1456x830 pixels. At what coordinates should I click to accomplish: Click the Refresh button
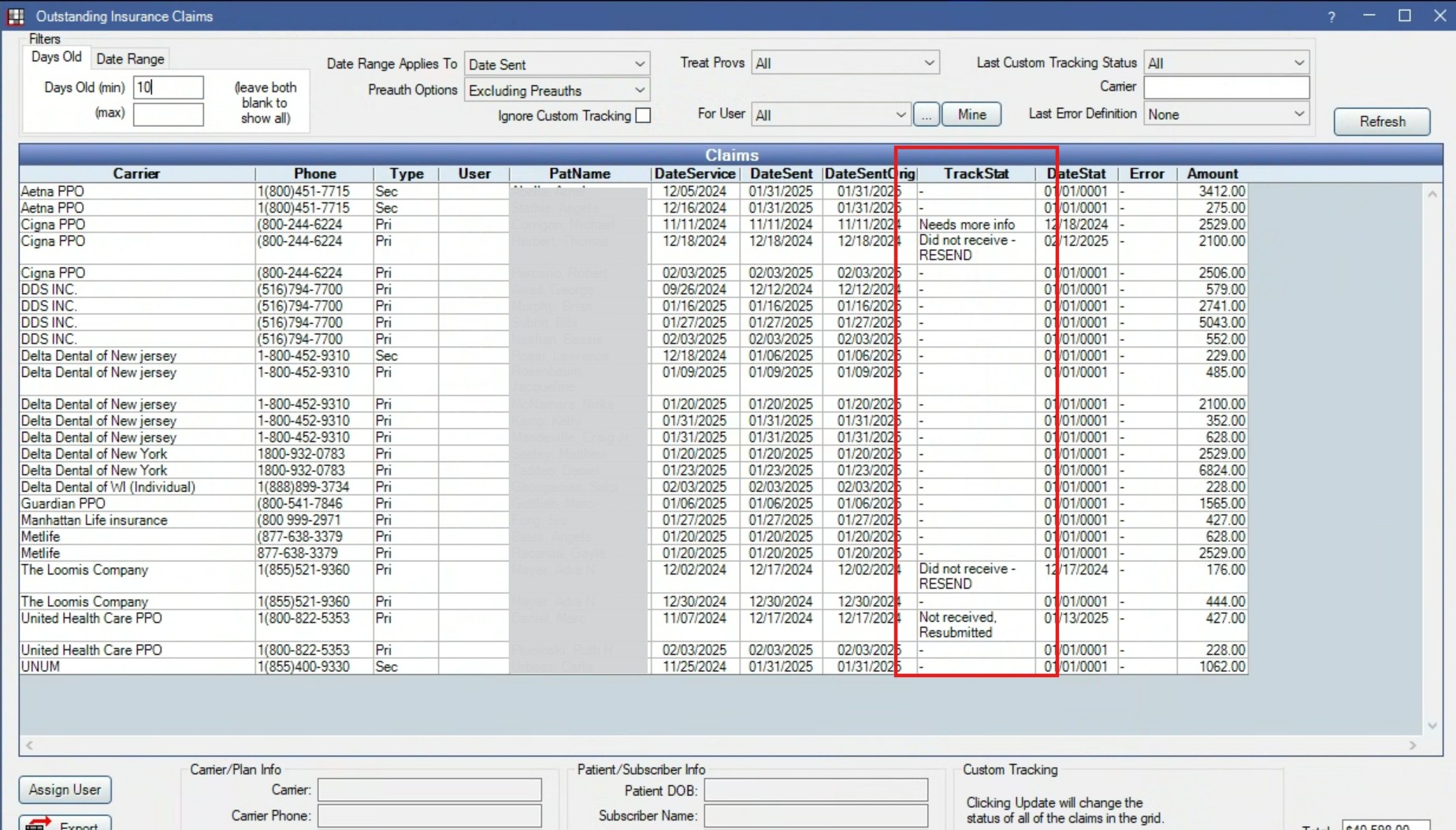pyautogui.click(x=1382, y=121)
